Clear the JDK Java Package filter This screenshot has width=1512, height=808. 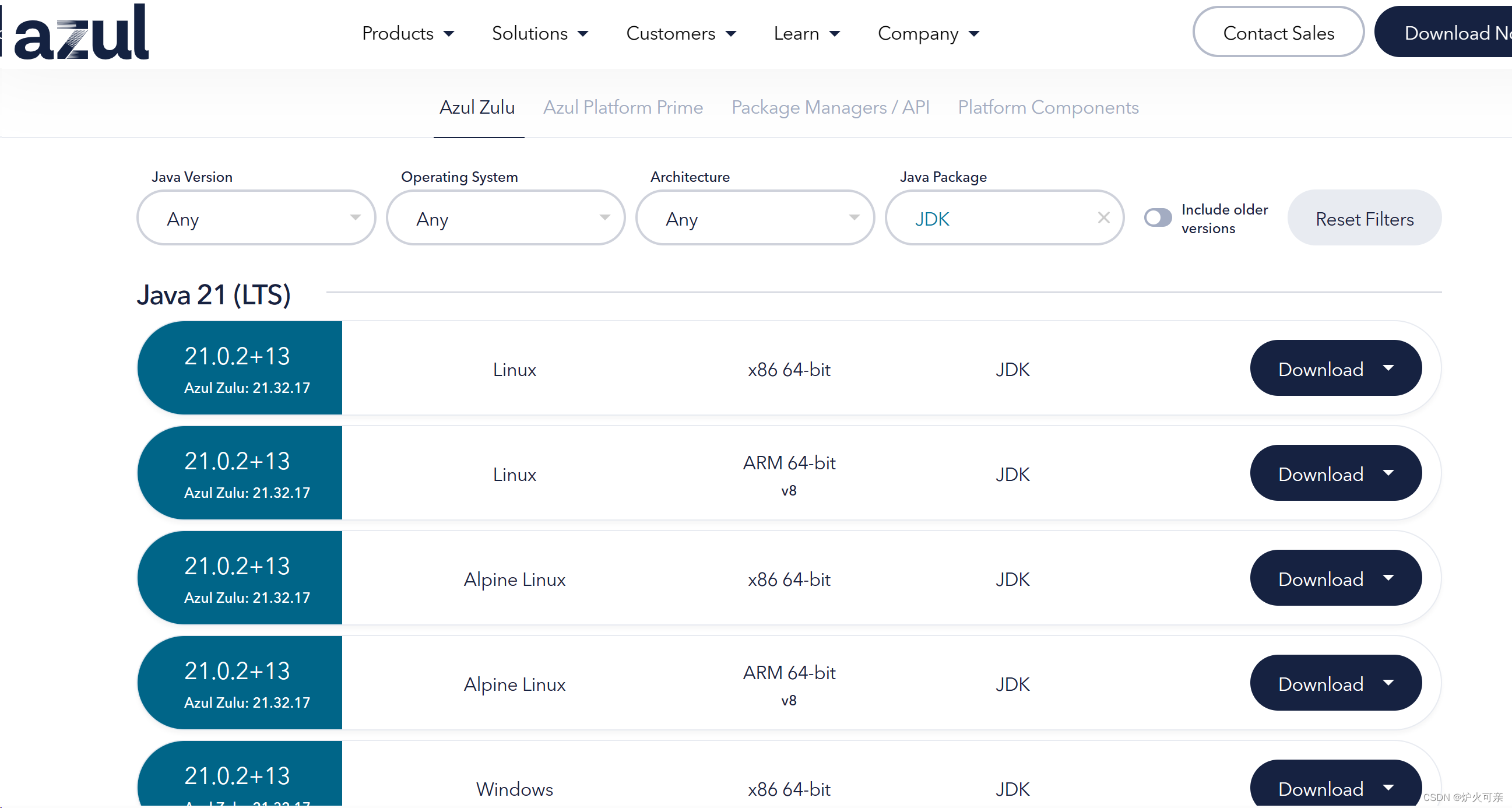click(x=1103, y=218)
